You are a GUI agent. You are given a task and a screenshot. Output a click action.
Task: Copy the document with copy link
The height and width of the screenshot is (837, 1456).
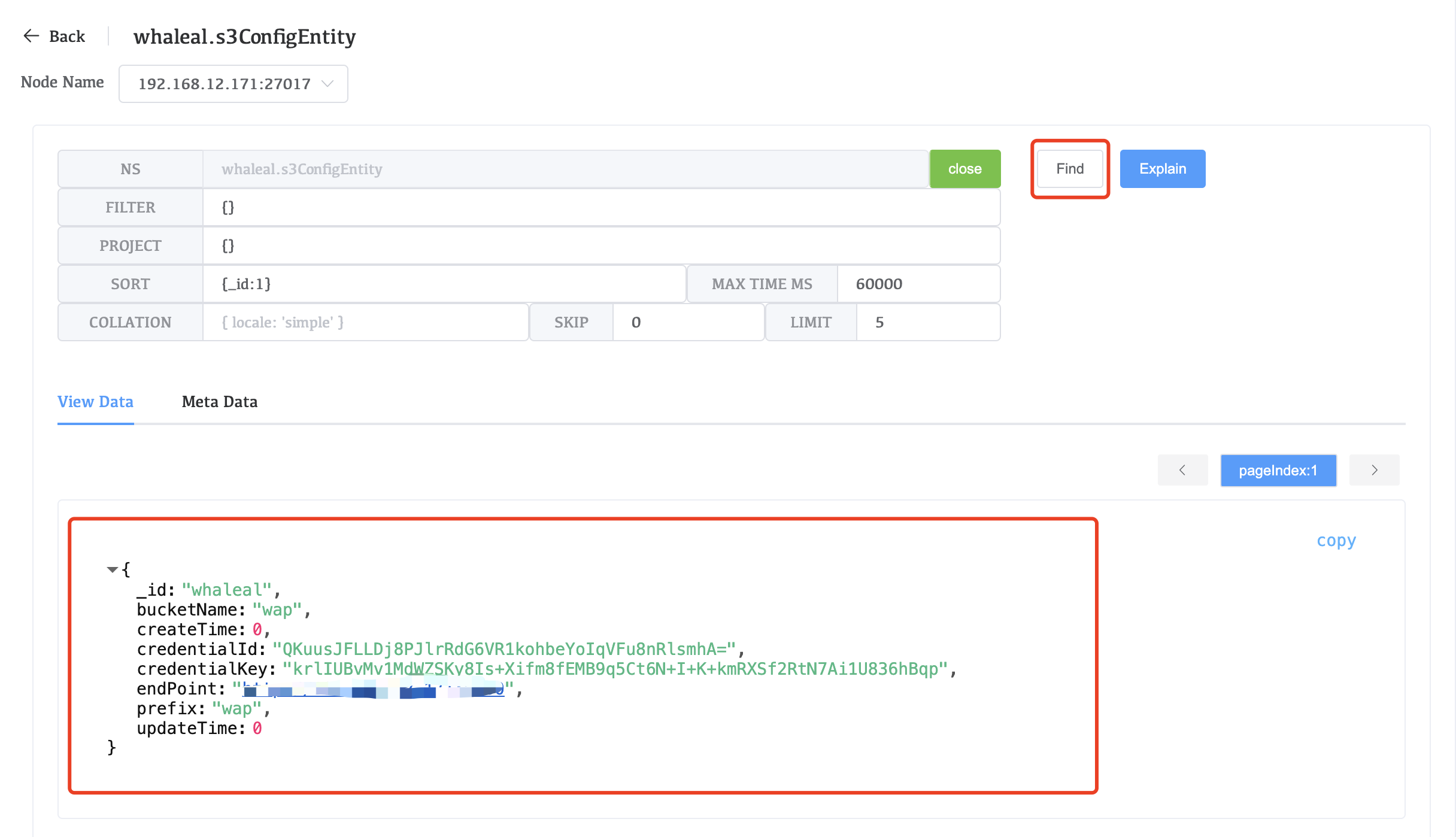pos(1336,540)
